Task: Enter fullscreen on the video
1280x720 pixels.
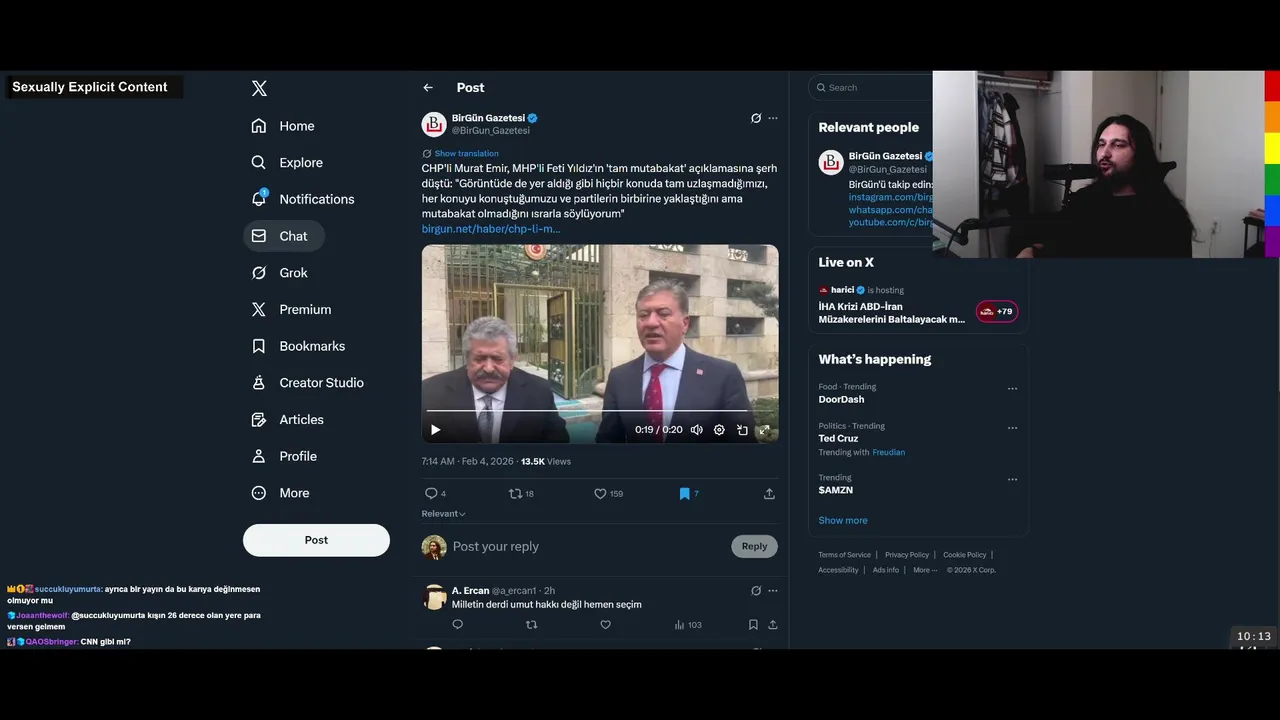Action: (x=764, y=430)
